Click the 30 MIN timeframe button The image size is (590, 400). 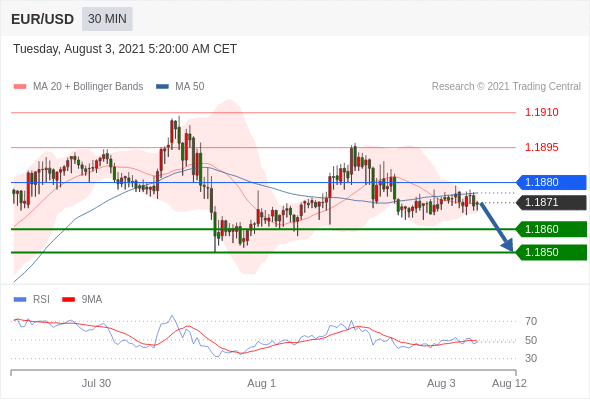pyautogui.click(x=107, y=19)
